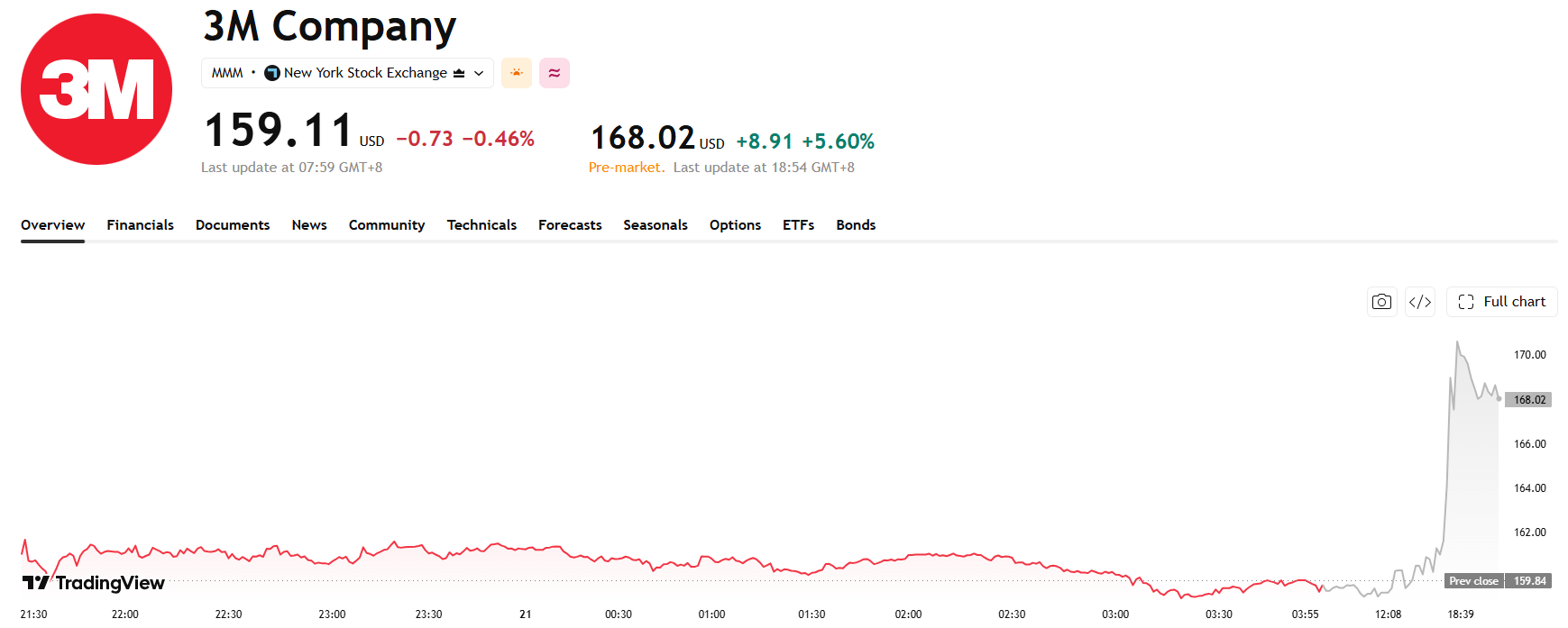Select the Options tab
The image size is (1568, 628).
[735, 225]
